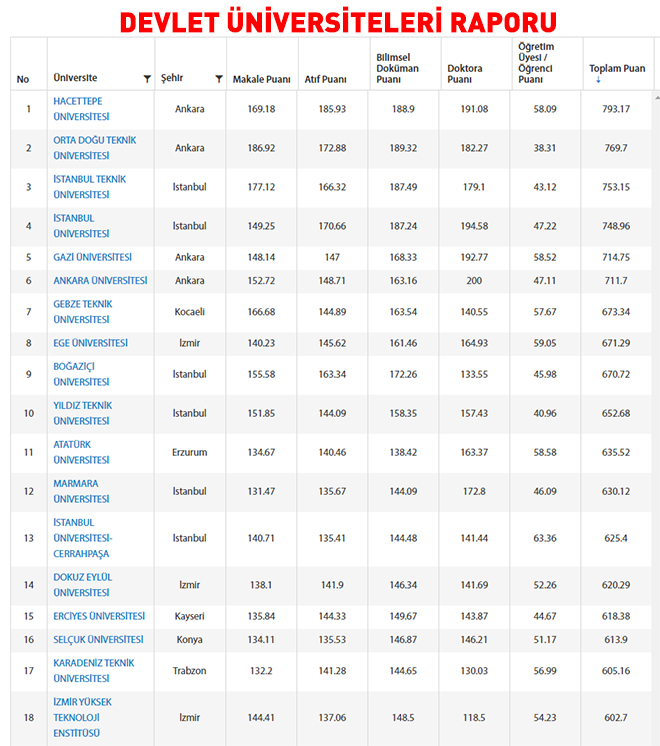
Task: Click the Toplam Puan column header
Action: coord(617,69)
